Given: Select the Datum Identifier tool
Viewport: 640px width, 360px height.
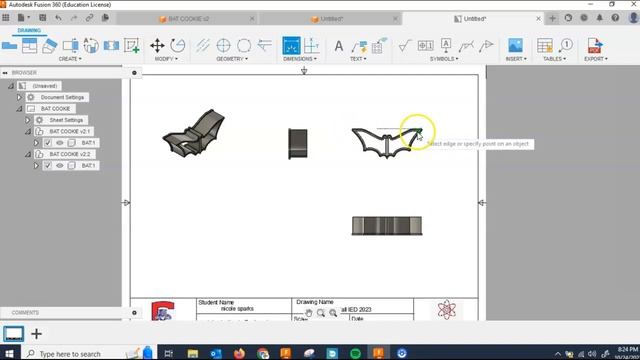Looking at the screenshot, I should [446, 46].
